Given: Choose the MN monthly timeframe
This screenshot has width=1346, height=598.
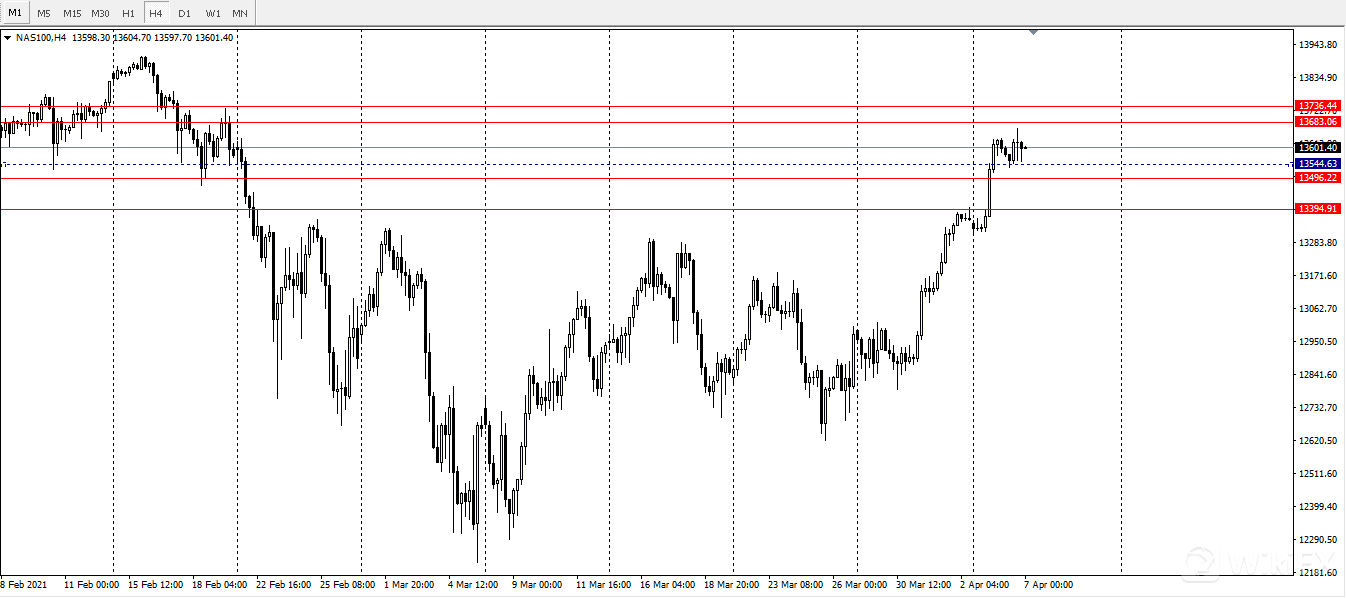Looking at the screenshot, I should 240,13.
